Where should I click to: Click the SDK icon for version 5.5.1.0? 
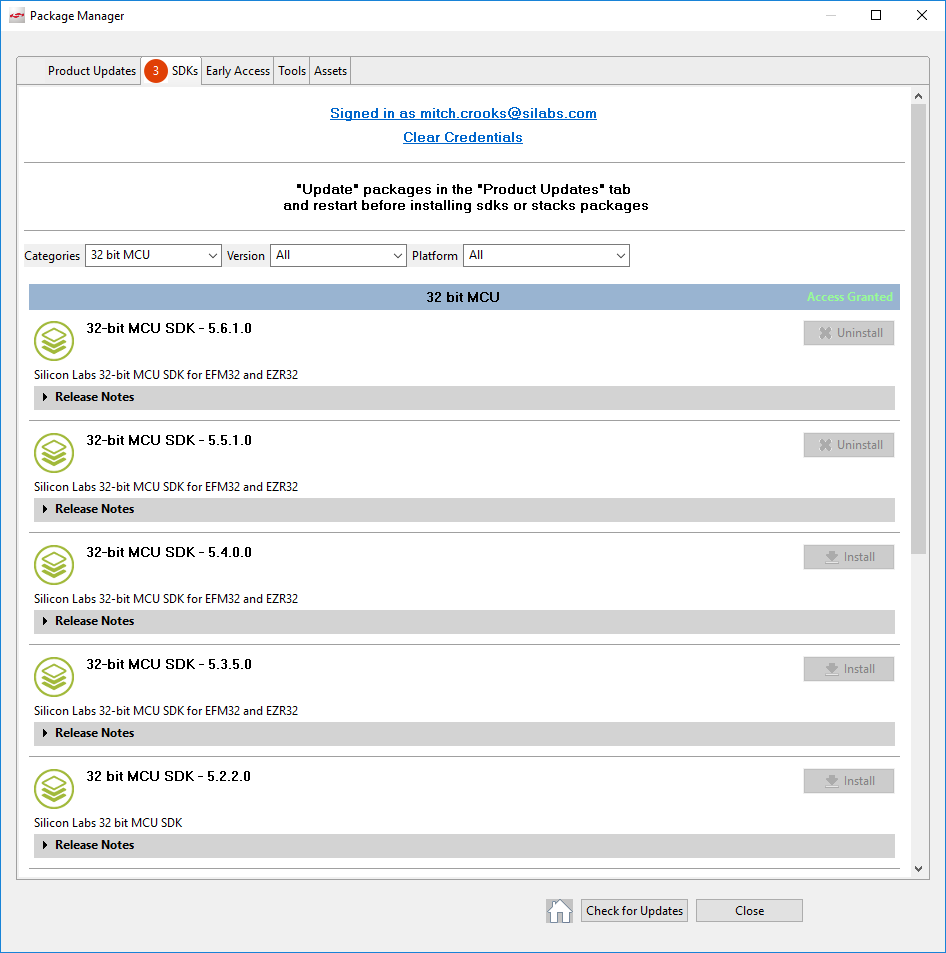(x=54, y=453)
